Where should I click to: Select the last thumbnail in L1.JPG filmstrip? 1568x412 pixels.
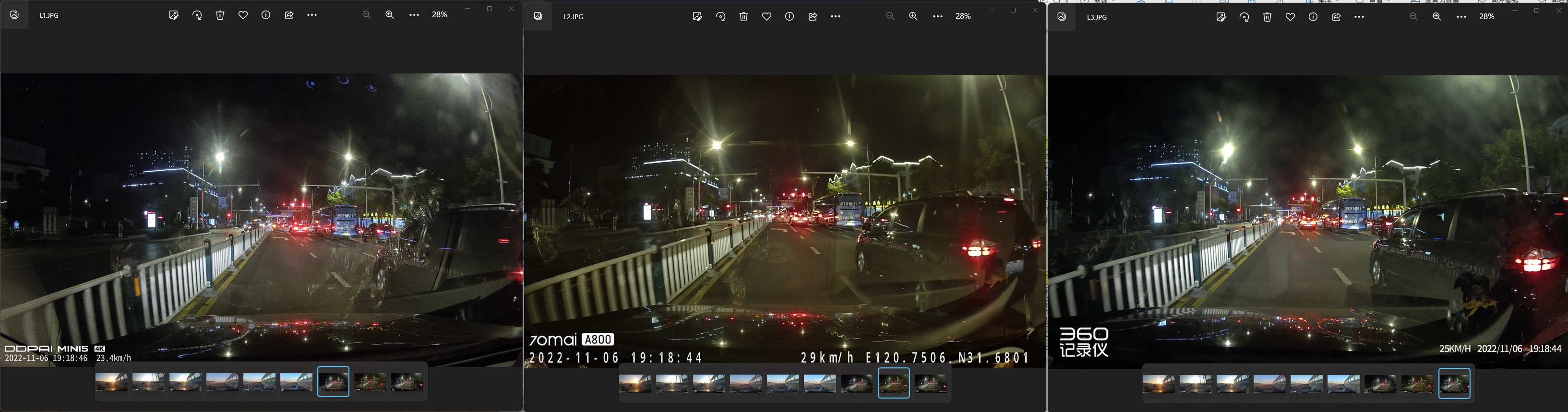(407, 382)
